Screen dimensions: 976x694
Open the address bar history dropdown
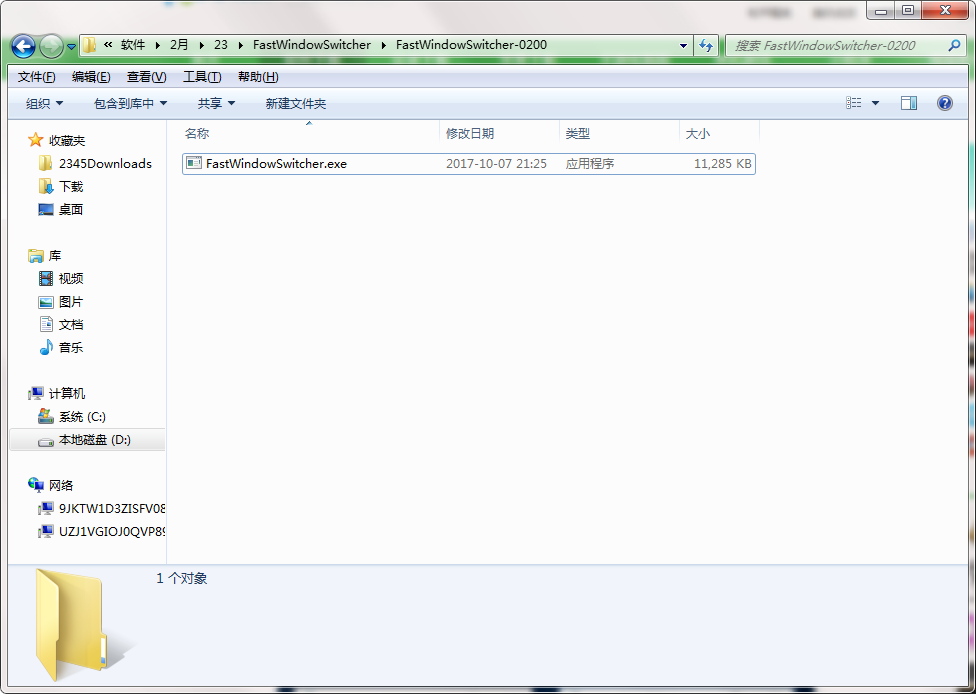[683, 45]
